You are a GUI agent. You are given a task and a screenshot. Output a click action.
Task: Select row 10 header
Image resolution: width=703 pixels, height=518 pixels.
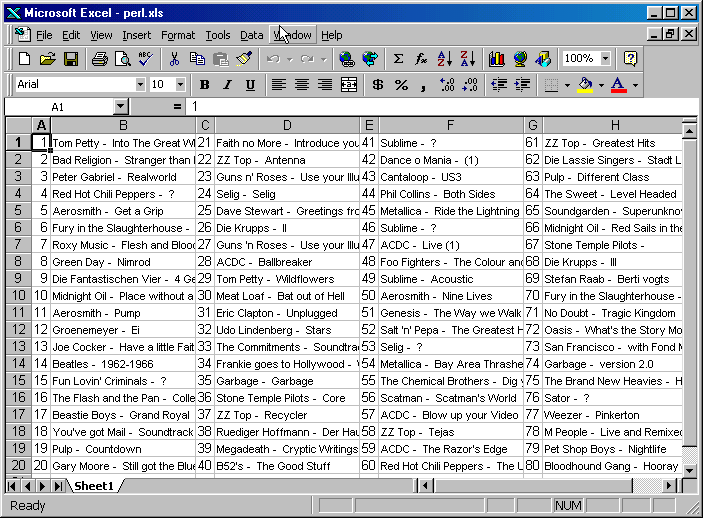(18, 296)
